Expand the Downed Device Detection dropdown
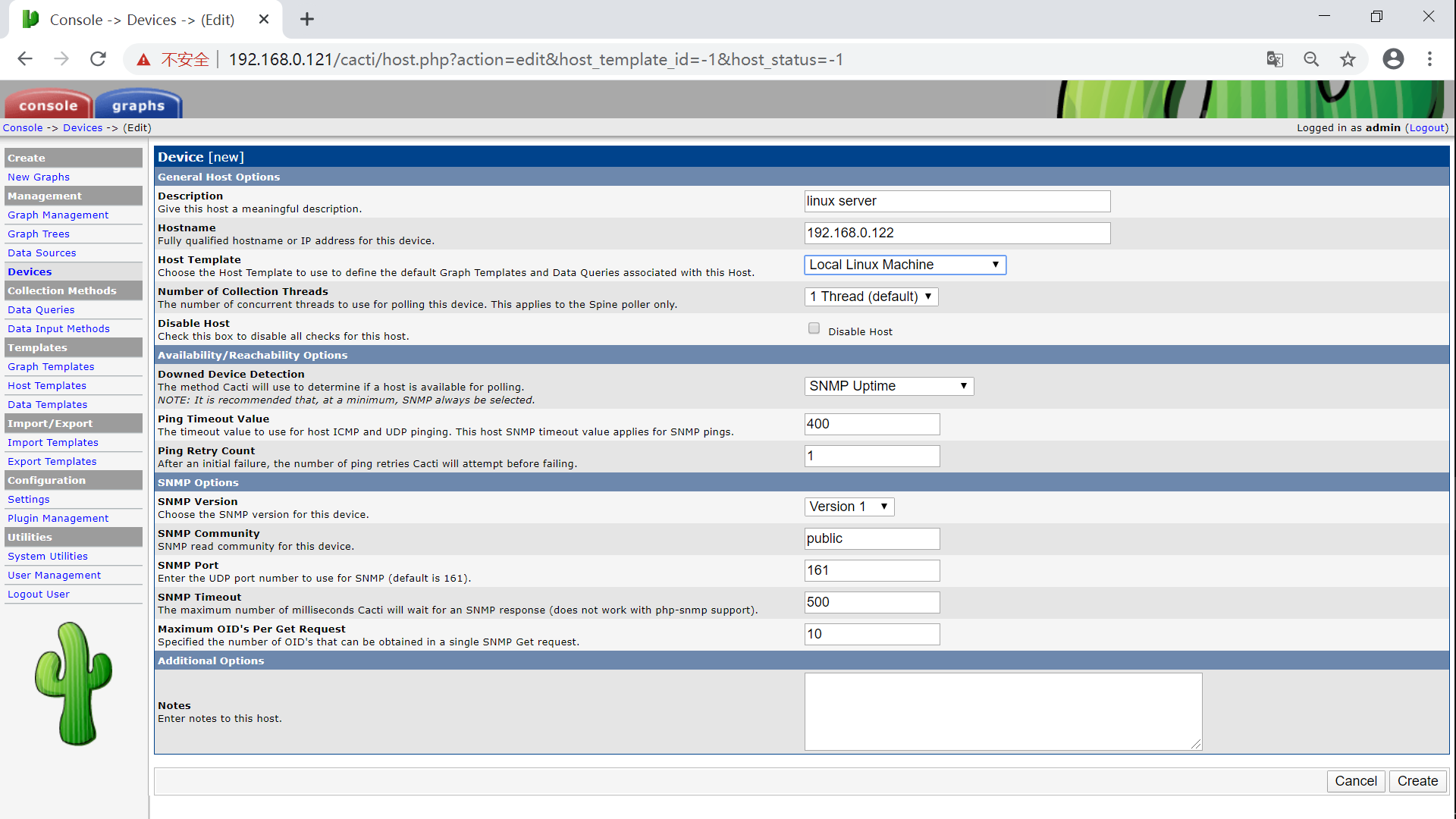 coord(888,386)
